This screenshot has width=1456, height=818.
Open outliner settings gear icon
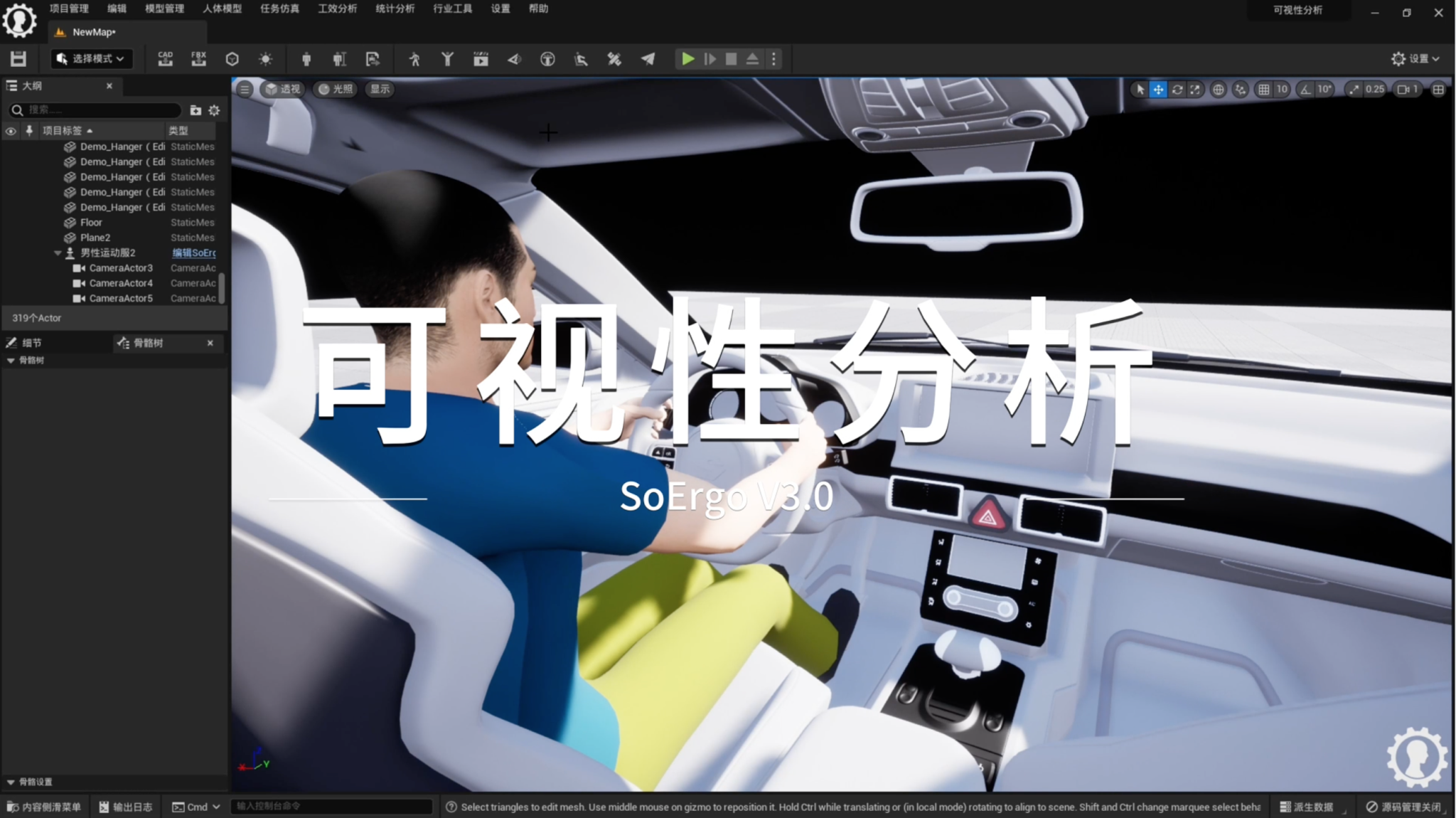214,110
